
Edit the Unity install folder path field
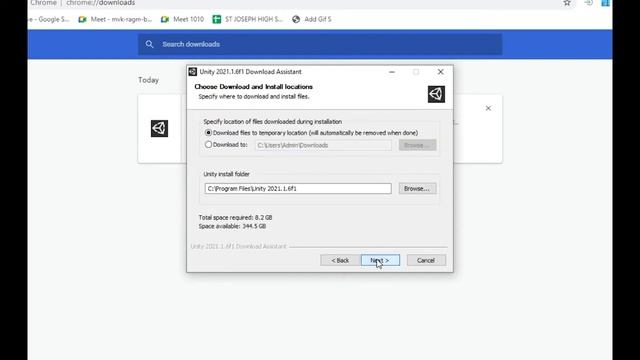click(x=298, y=189)
